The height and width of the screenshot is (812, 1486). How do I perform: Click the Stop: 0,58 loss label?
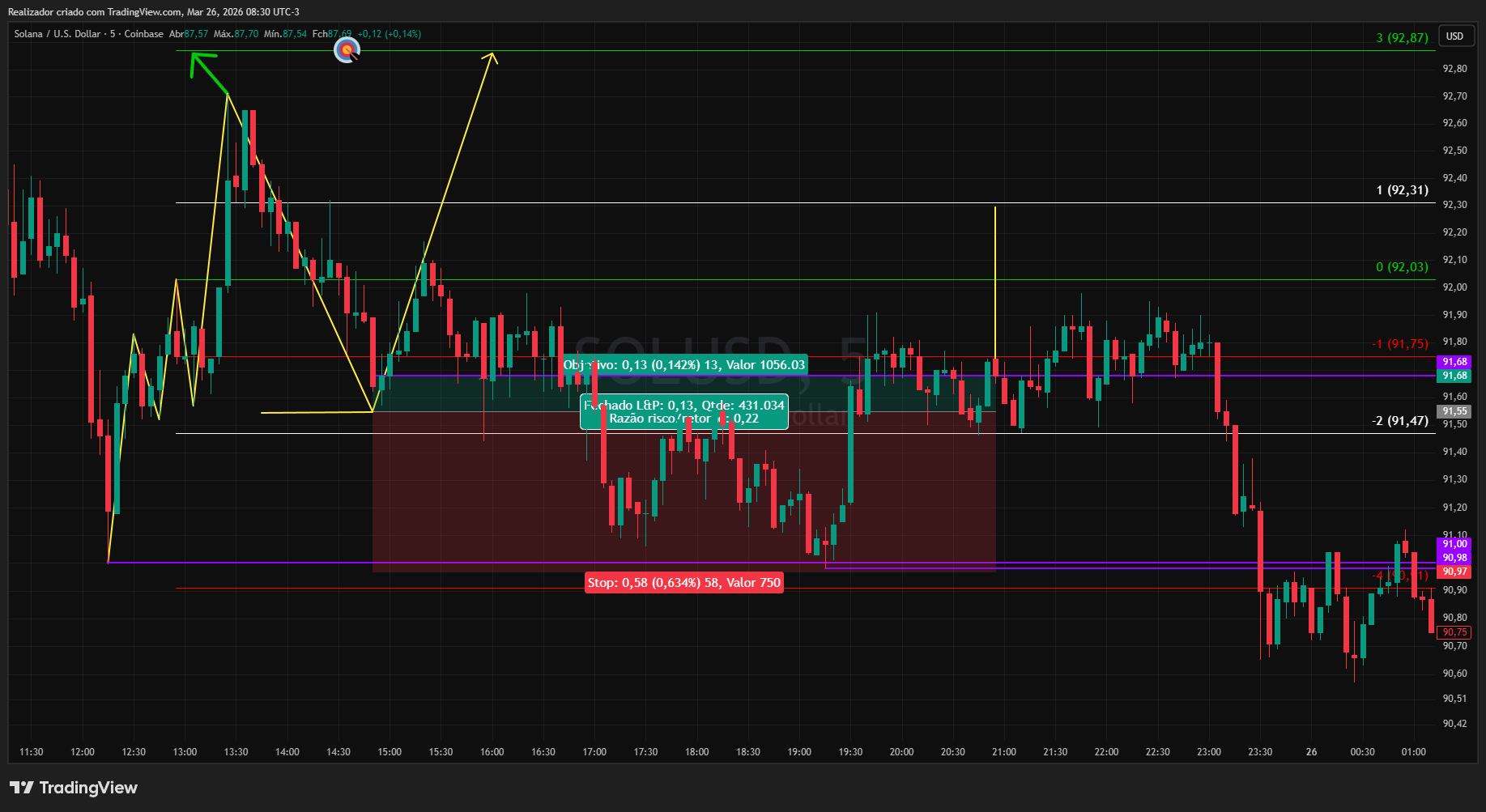[x=684, y=583]
